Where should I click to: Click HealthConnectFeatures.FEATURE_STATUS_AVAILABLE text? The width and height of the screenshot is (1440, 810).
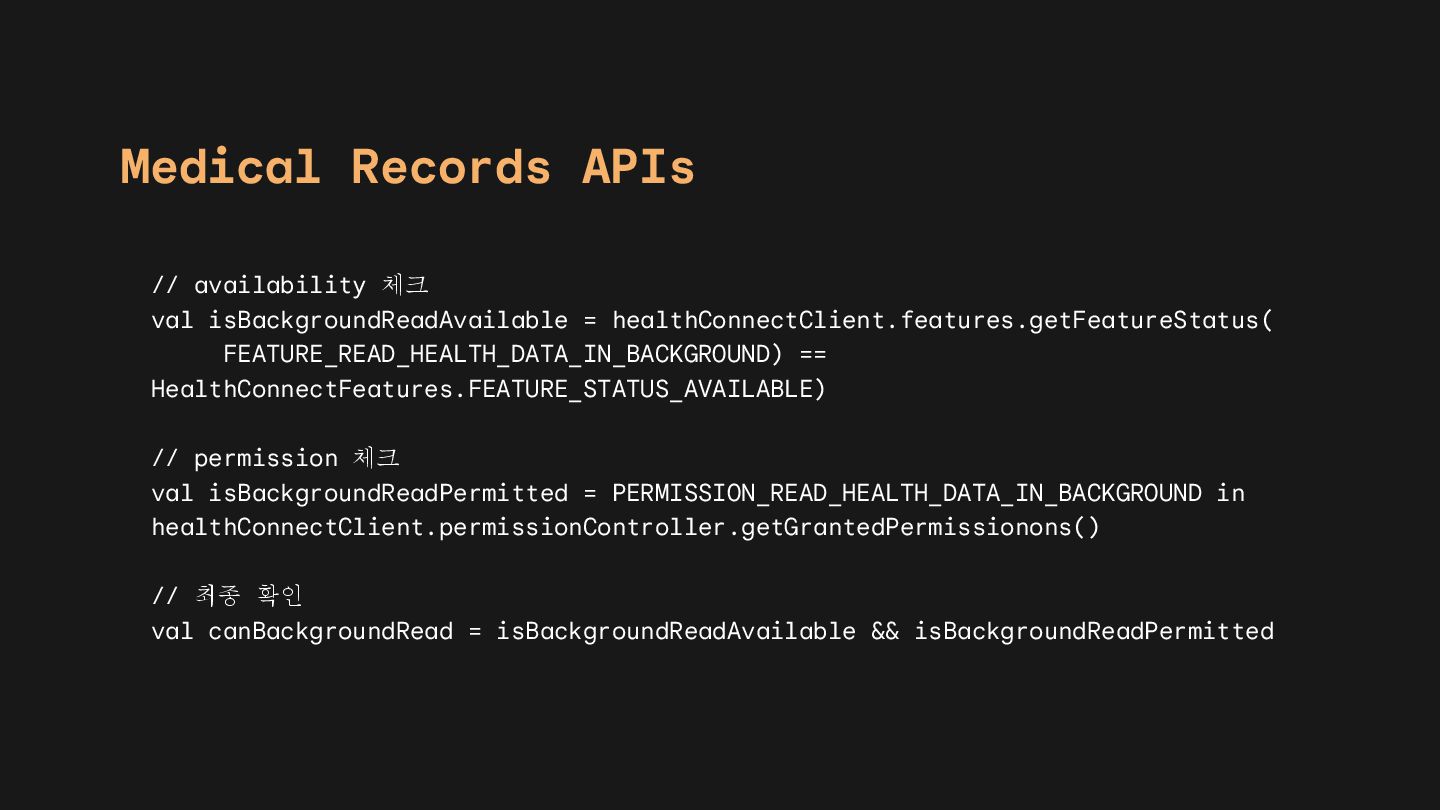(482, 389)
